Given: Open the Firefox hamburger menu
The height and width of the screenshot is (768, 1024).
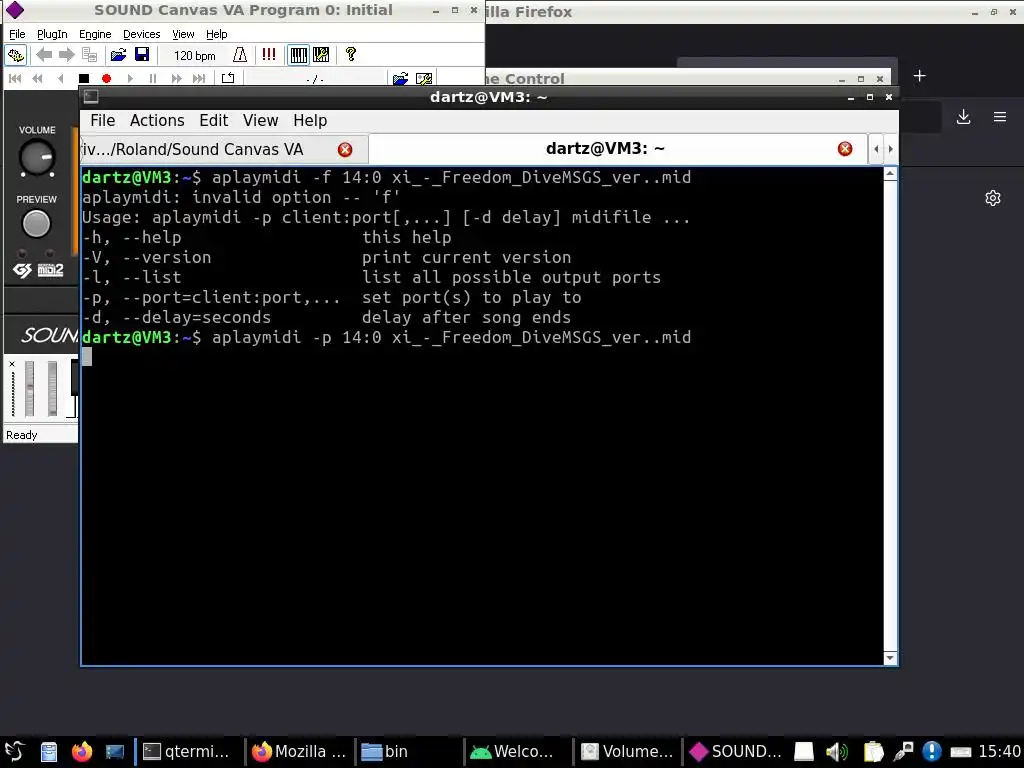Looking at the screenshot, I should (x=999, y=117).
